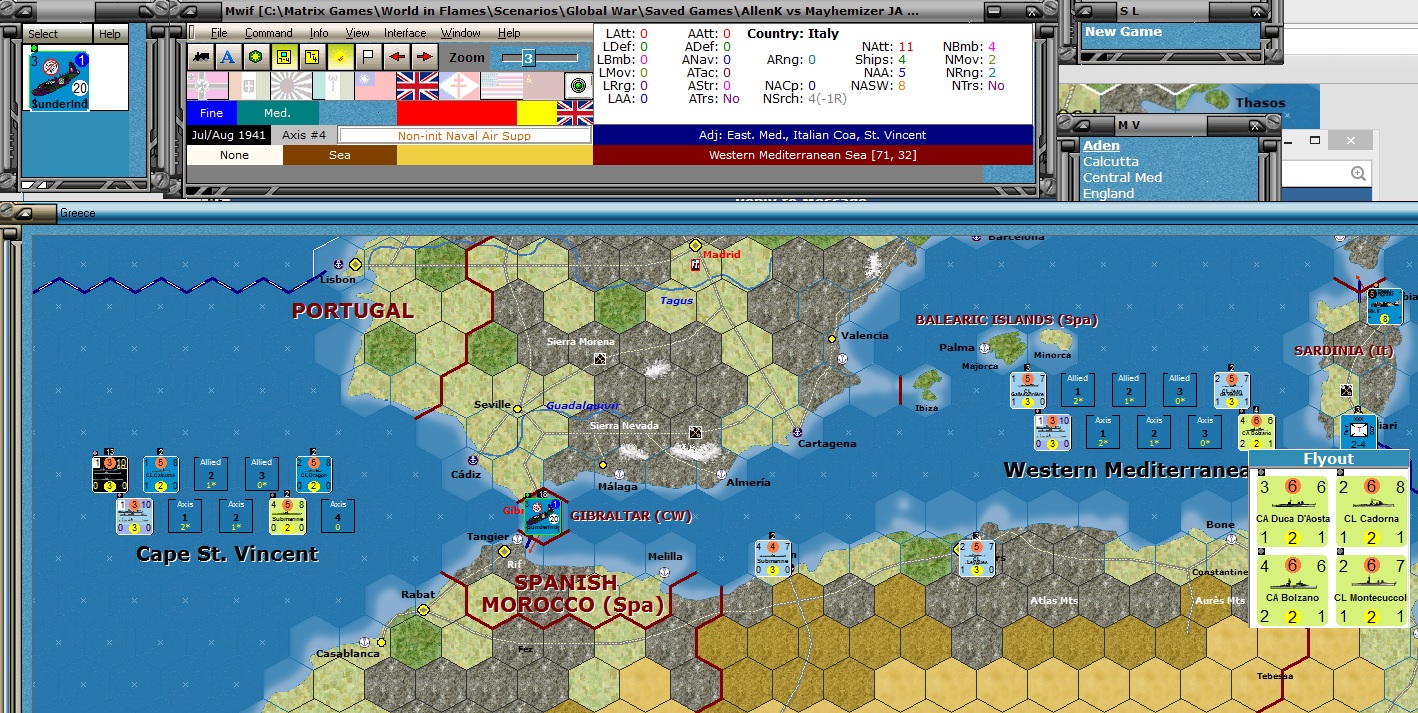The image size is (1418, 713).
Task: Open the Command menu
Action: (269, 33)
